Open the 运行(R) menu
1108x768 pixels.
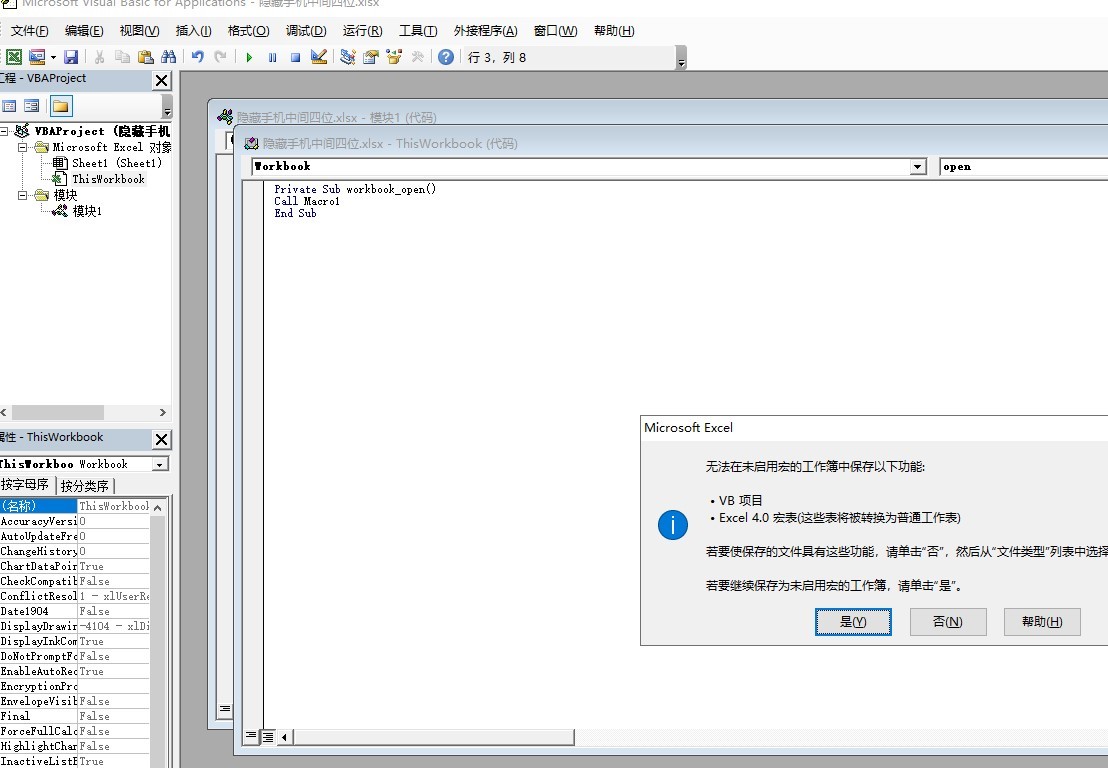tap(362, 31)
